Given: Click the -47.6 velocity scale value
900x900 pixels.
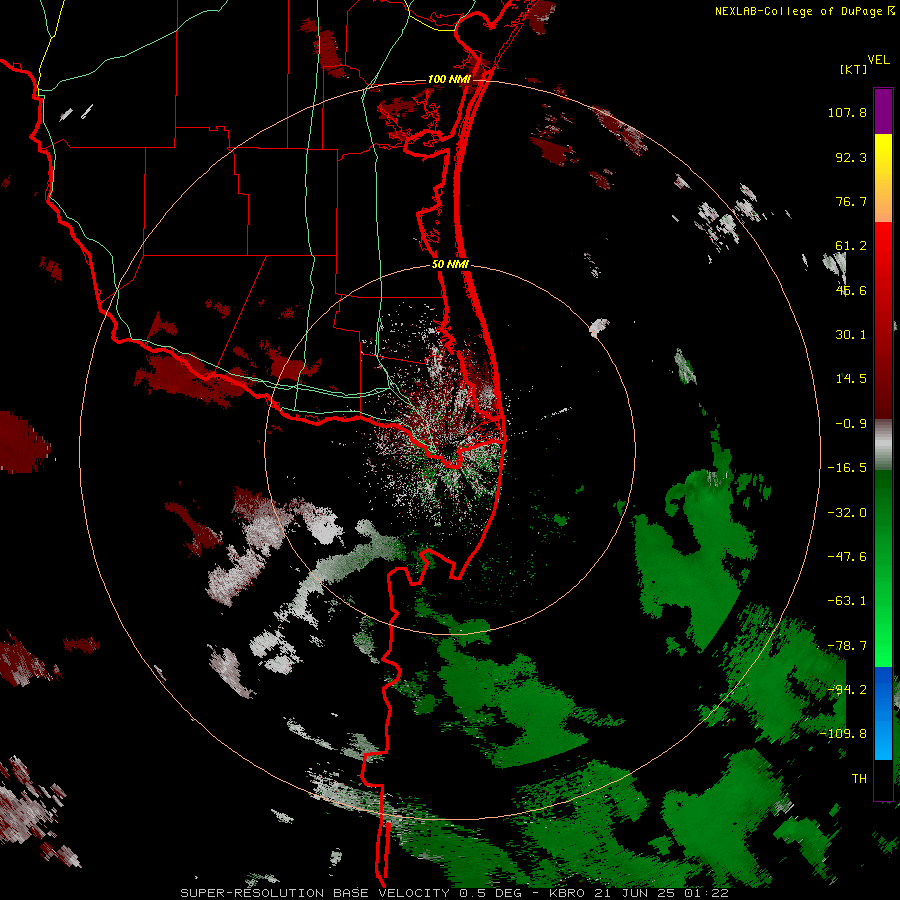Looking at the screenshot, I should coord(847,557).
